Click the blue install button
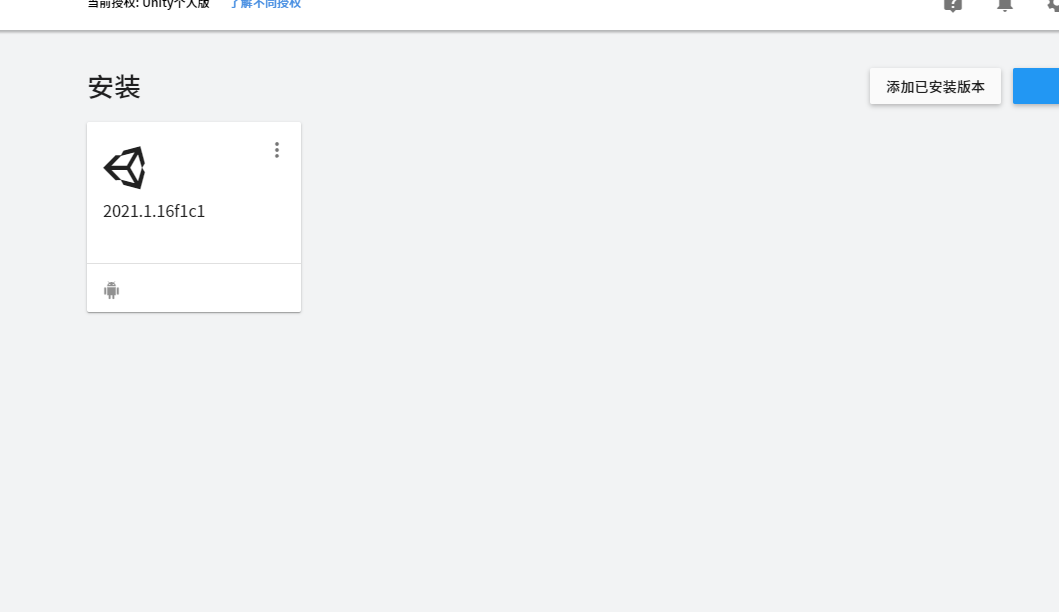1059x612 pixels. pos(1036,86)
